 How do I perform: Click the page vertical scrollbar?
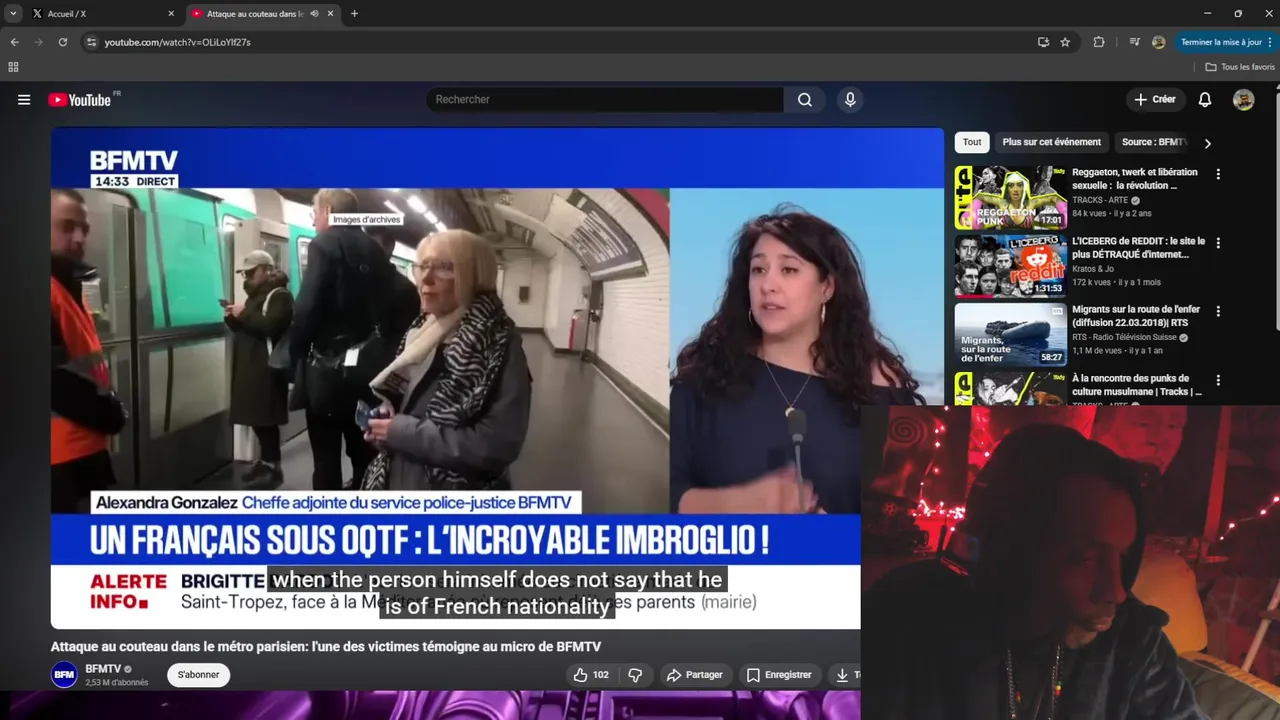point(1276,210)
